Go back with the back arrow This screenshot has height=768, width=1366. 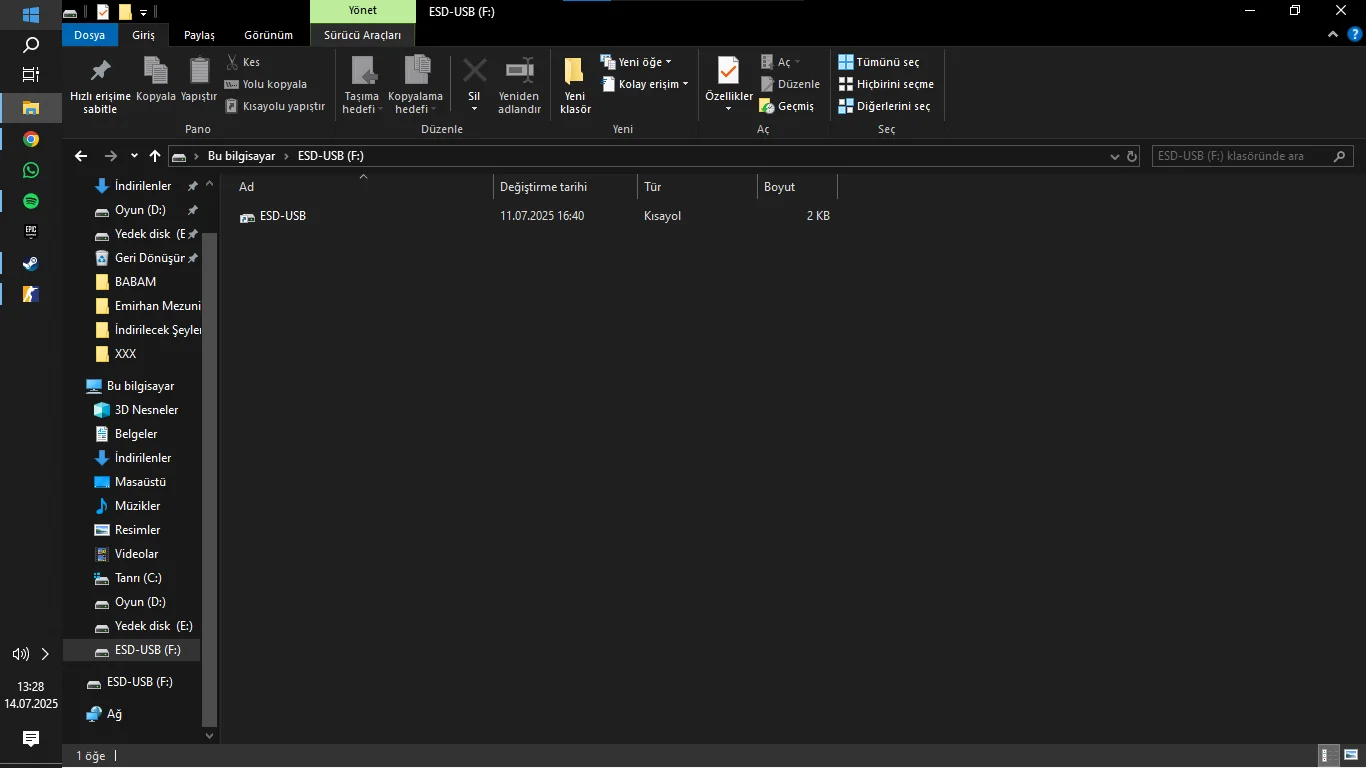coord(81,156)
